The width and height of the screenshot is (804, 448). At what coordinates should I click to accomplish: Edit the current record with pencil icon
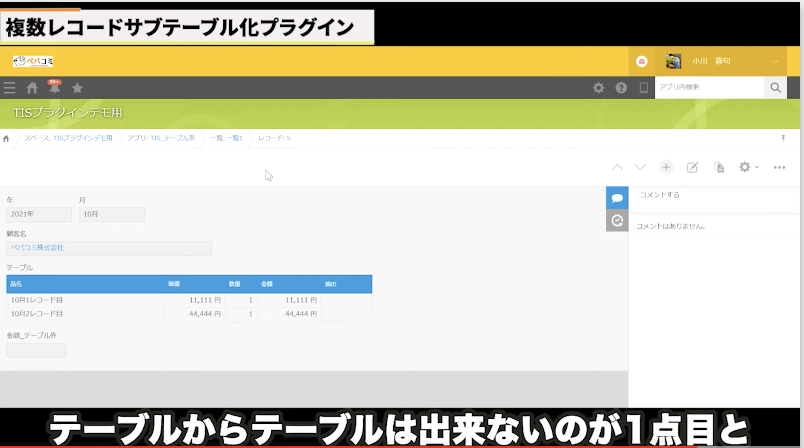(692, 167)
